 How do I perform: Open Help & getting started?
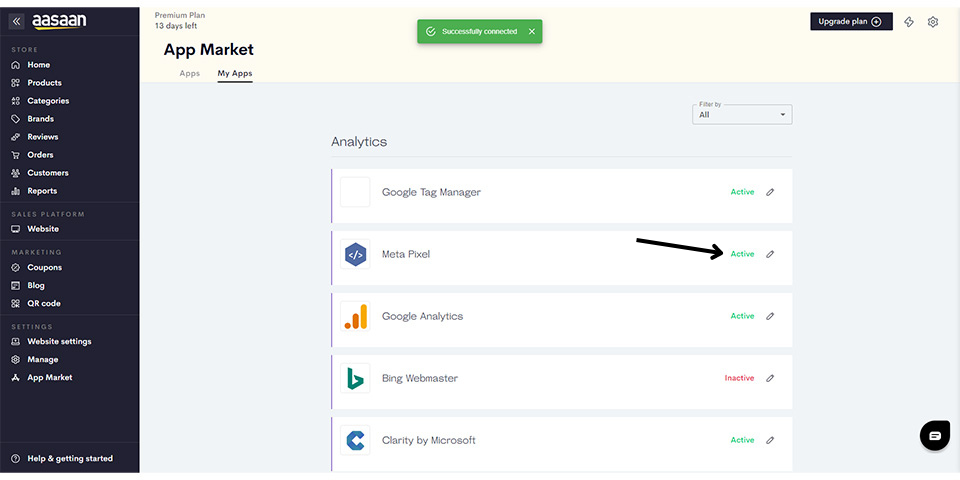(x=69, y=459)
